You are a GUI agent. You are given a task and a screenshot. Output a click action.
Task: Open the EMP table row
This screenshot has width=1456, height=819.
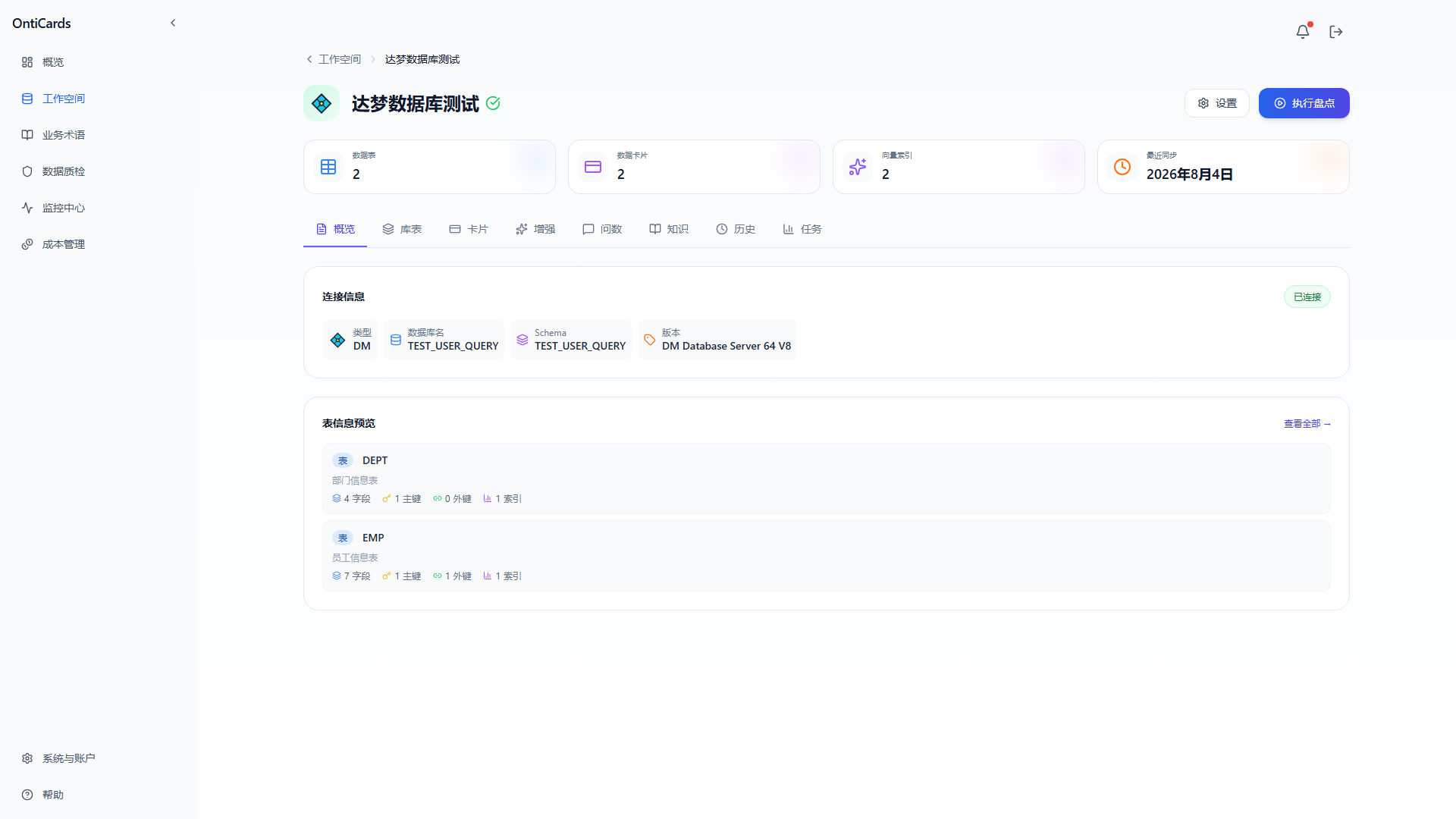pos(827,556)
